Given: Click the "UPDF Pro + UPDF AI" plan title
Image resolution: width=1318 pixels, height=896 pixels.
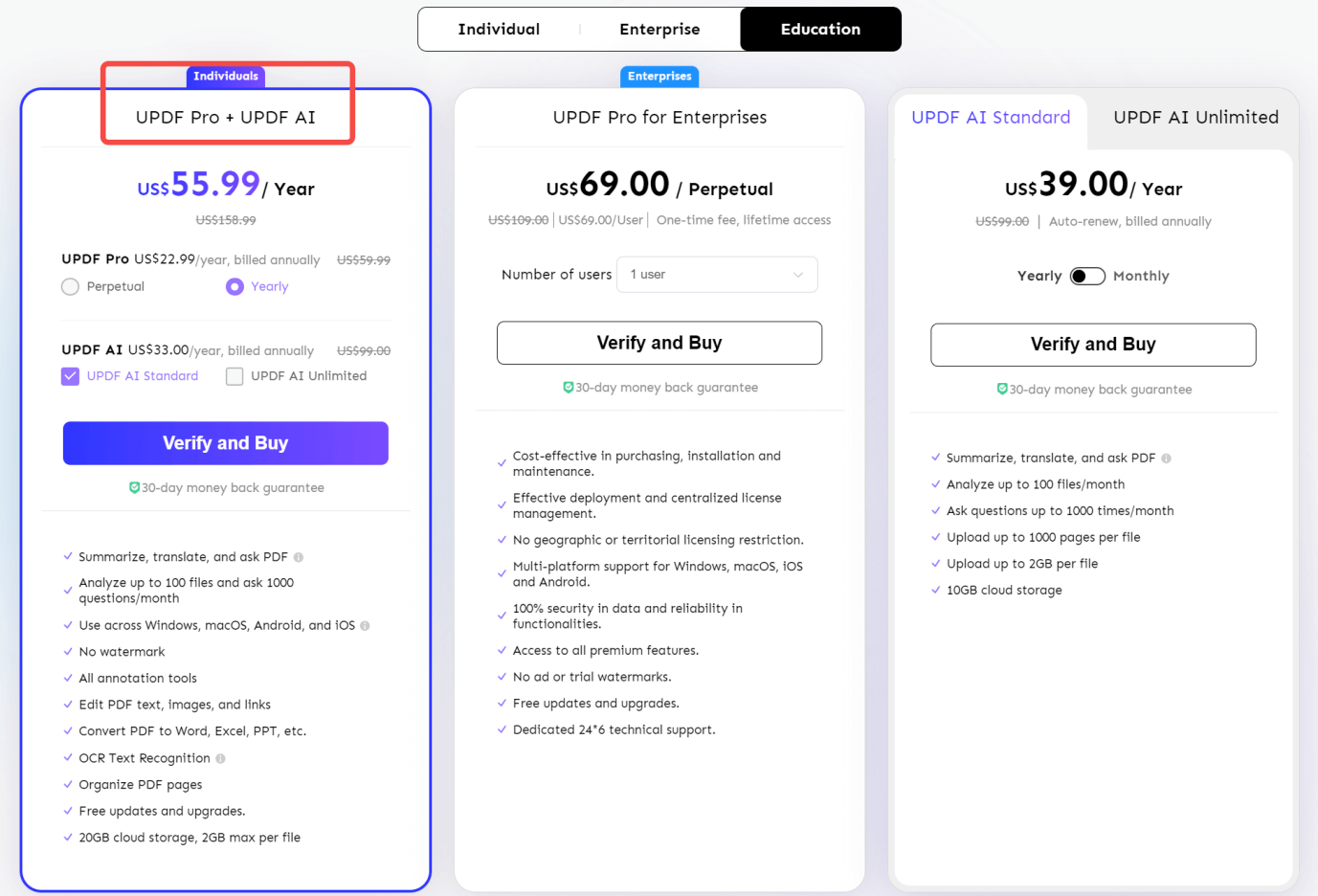Looking at the screenshot, I should tap(226, 118).
